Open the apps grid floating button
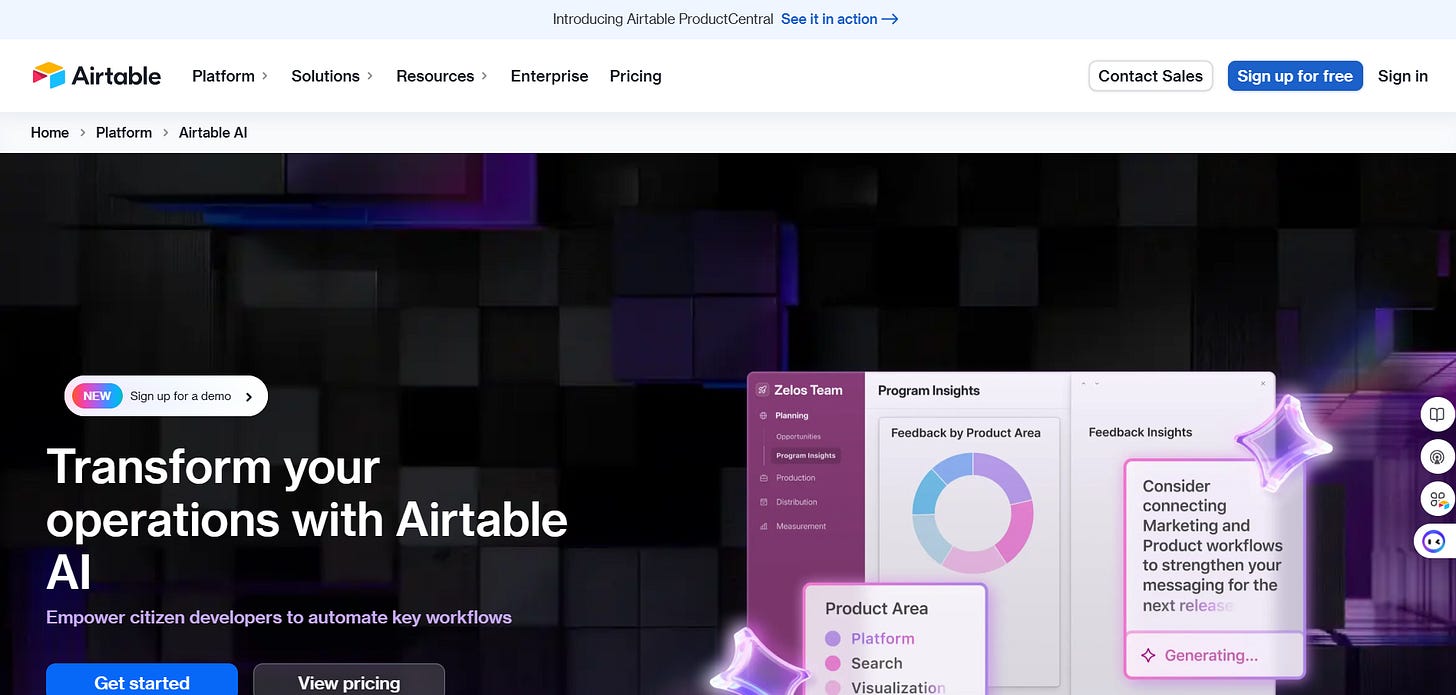 point(1437,499)
